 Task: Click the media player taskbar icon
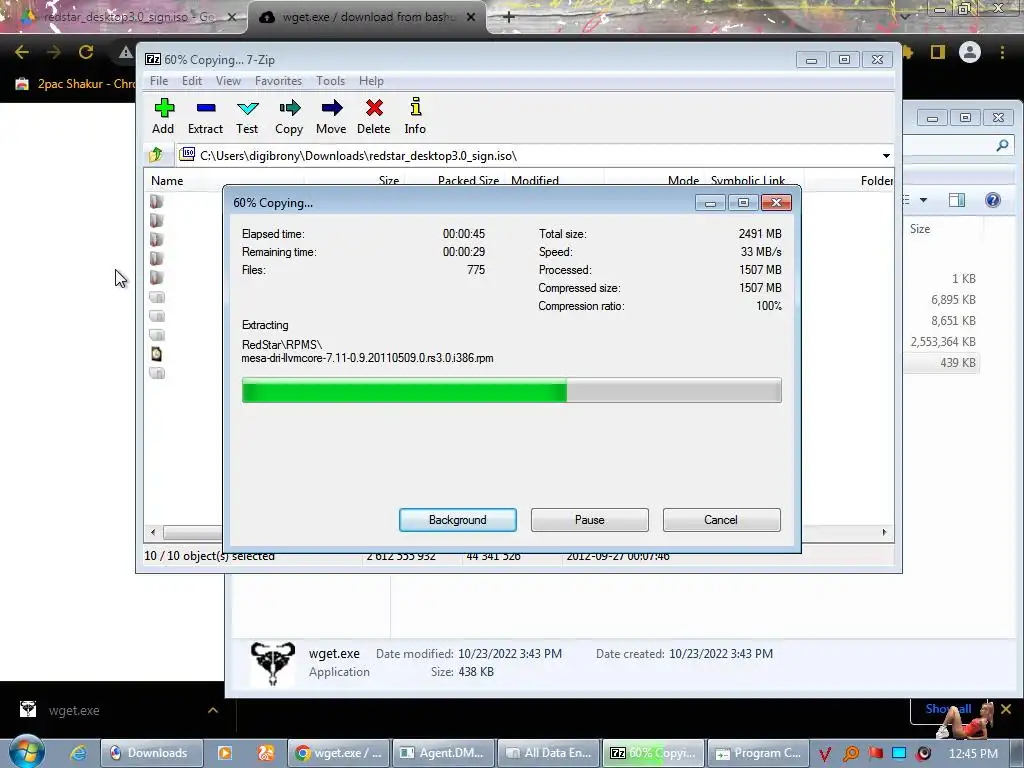point(225,753)
